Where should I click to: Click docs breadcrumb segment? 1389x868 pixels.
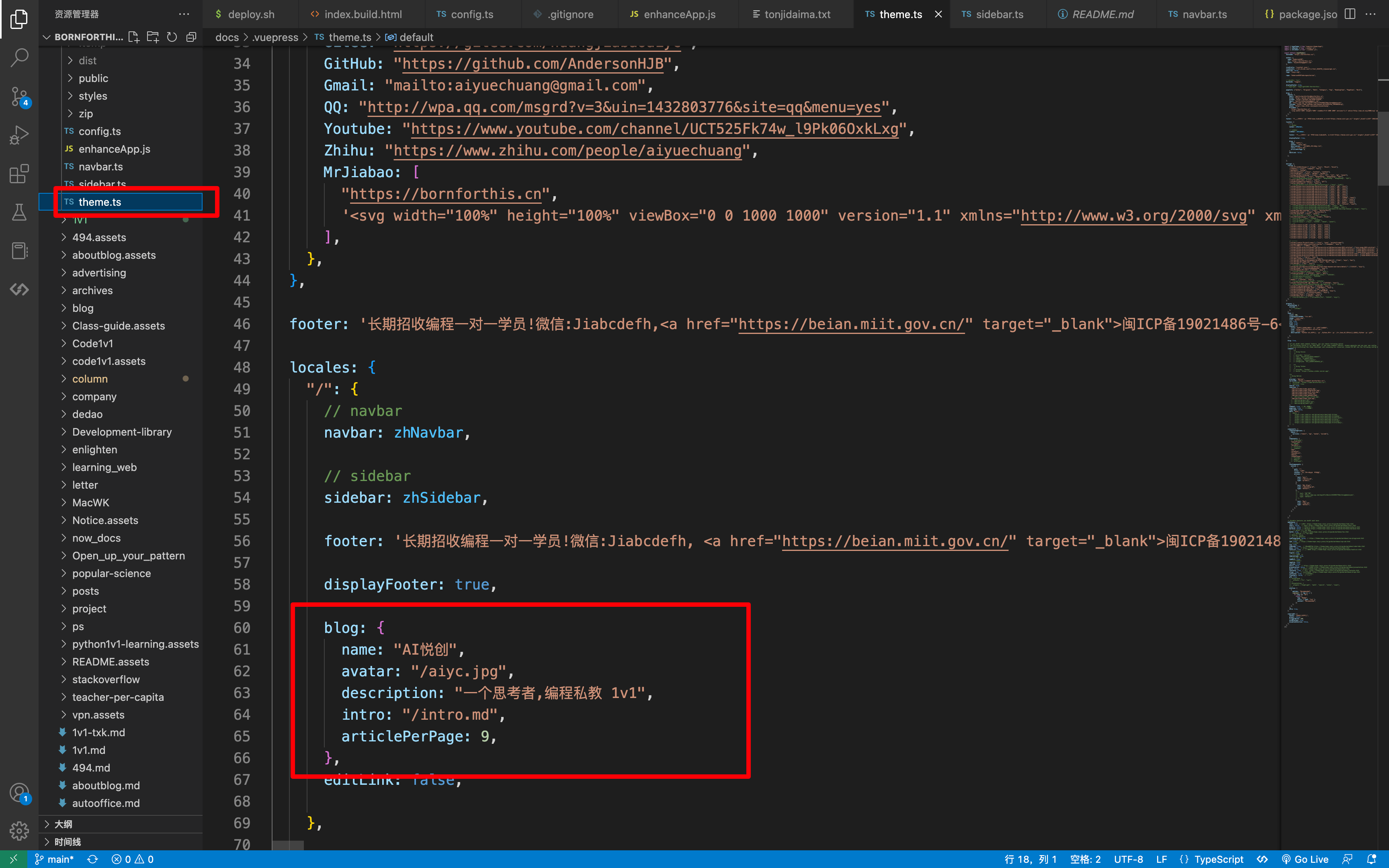tap(227, 37)
